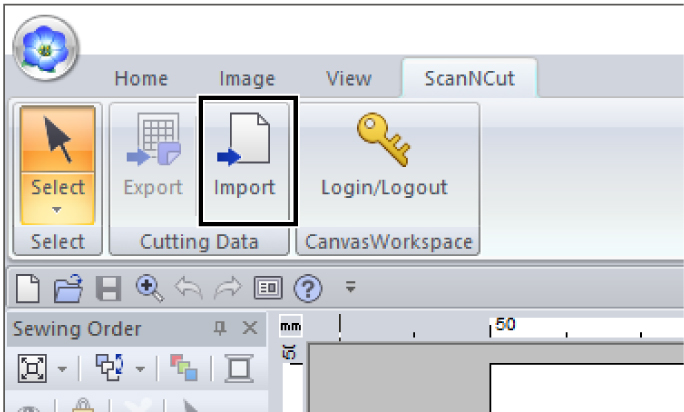Screen dimensions: 684x412
Task: Expand the Select tool dropdown arrow
Action: coord(57,210)
